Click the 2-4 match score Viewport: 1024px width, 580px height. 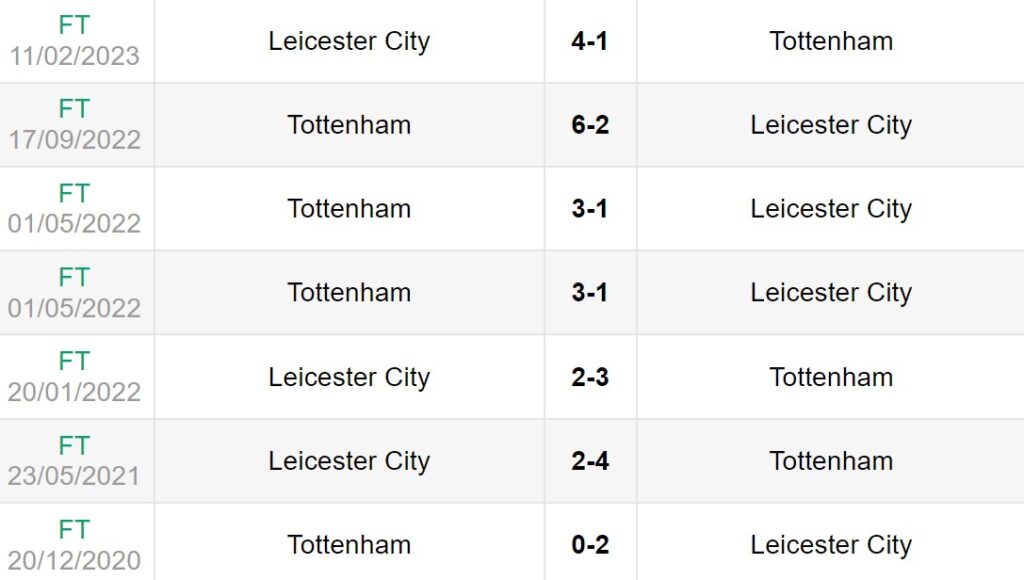[x=590, y=461]
